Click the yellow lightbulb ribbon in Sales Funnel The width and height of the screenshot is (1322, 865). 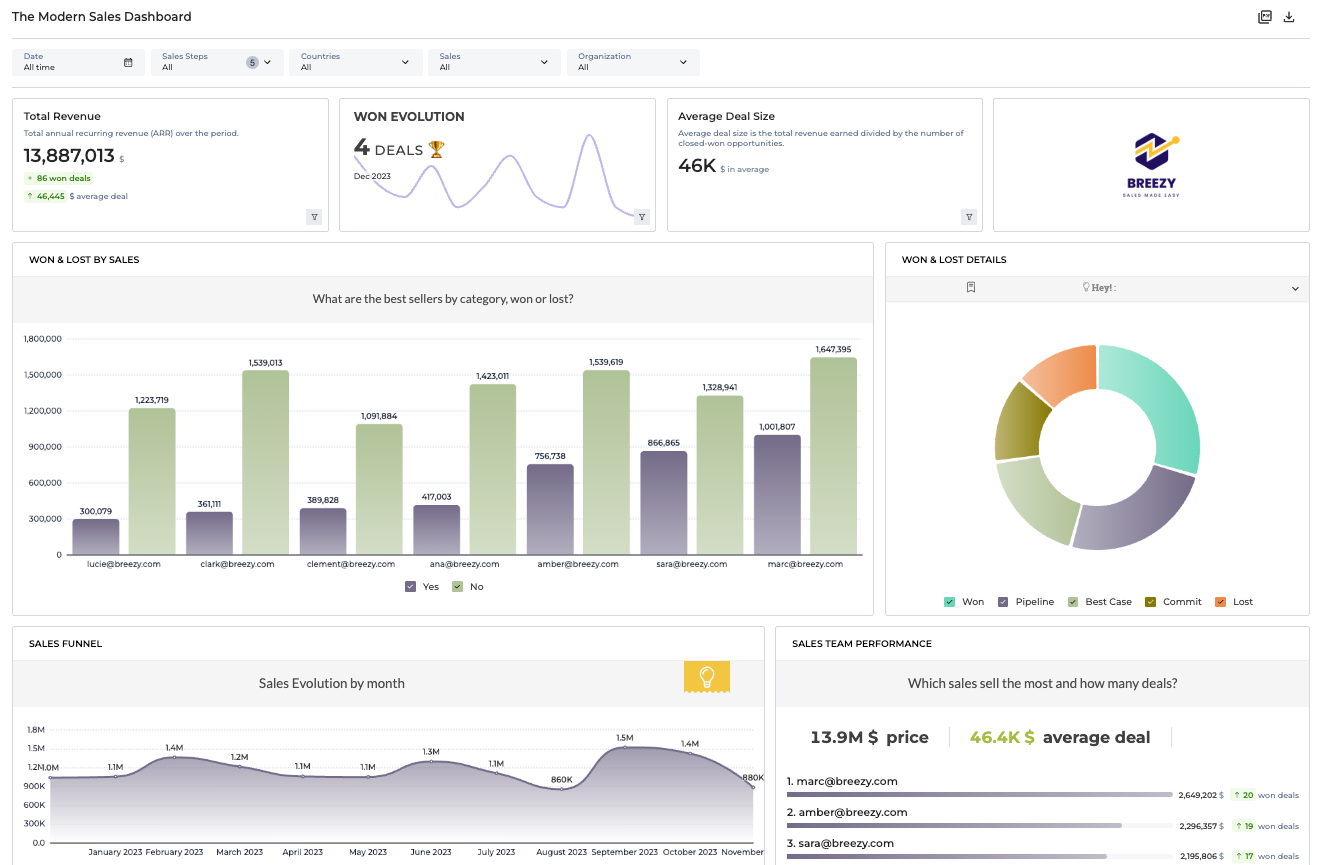[707, 677]
